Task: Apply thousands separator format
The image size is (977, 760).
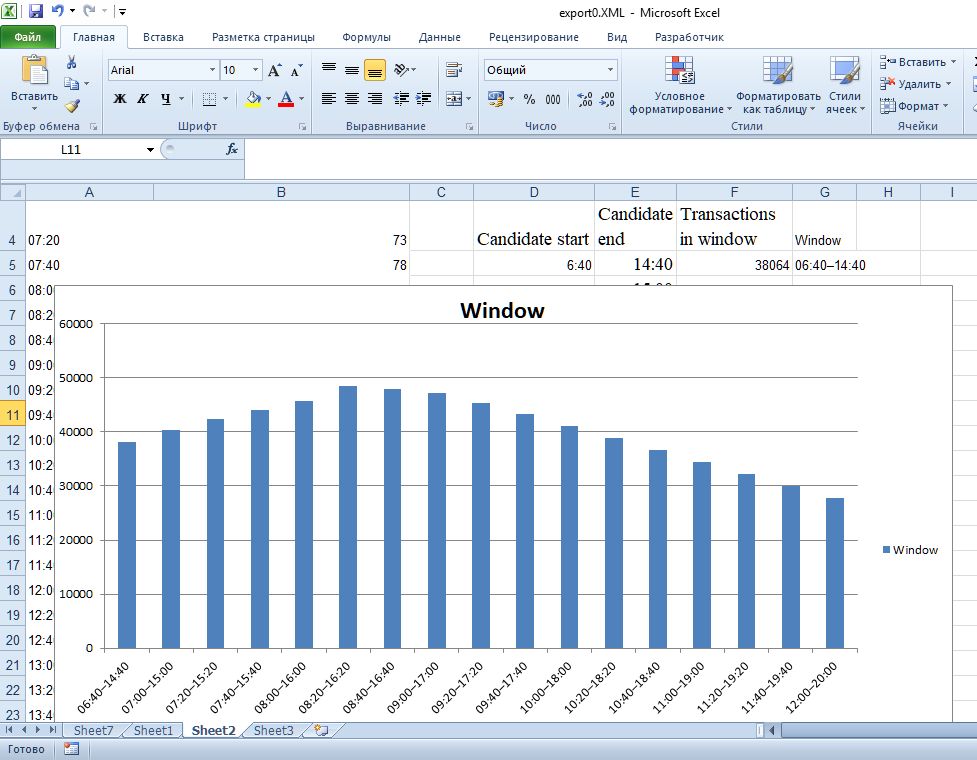Action: click(553, 99)
